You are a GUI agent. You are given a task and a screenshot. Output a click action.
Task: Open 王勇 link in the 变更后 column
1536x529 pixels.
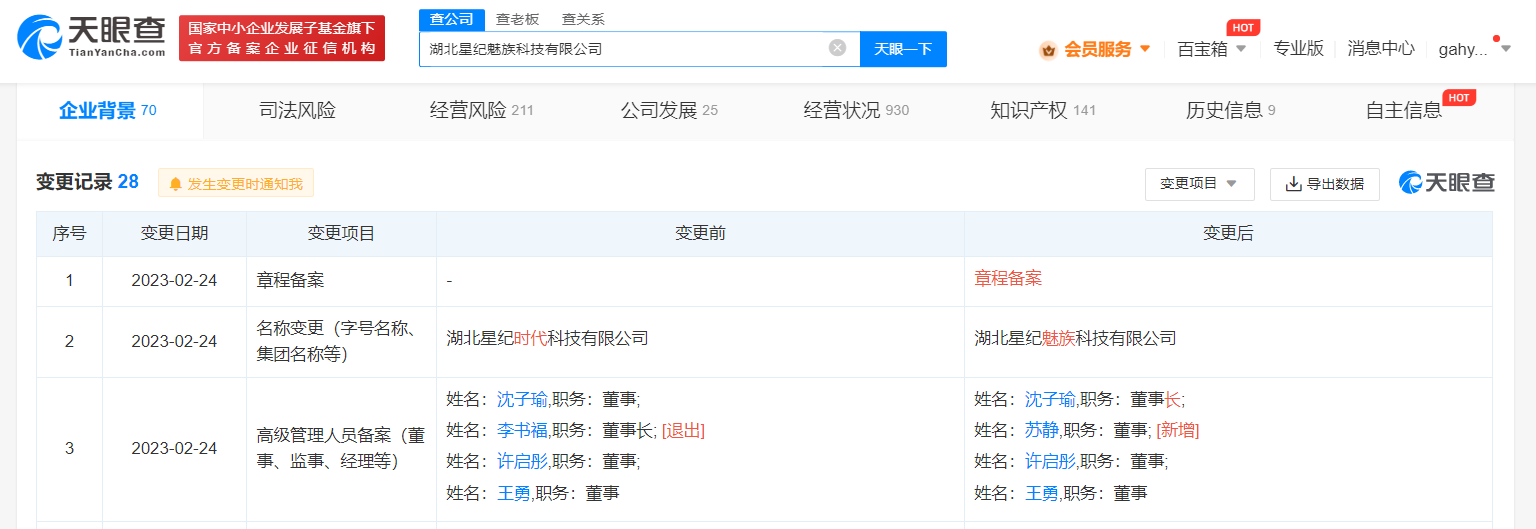[1042, 493]
